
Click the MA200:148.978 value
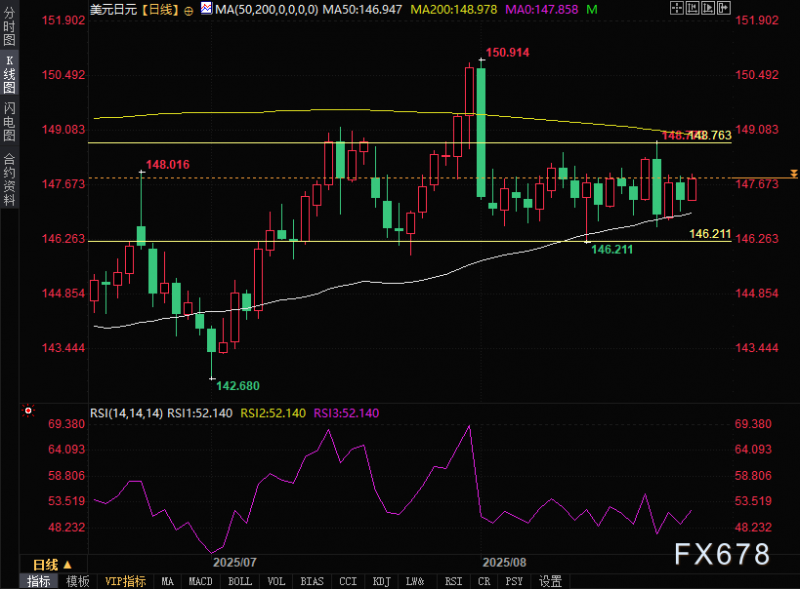454,9
